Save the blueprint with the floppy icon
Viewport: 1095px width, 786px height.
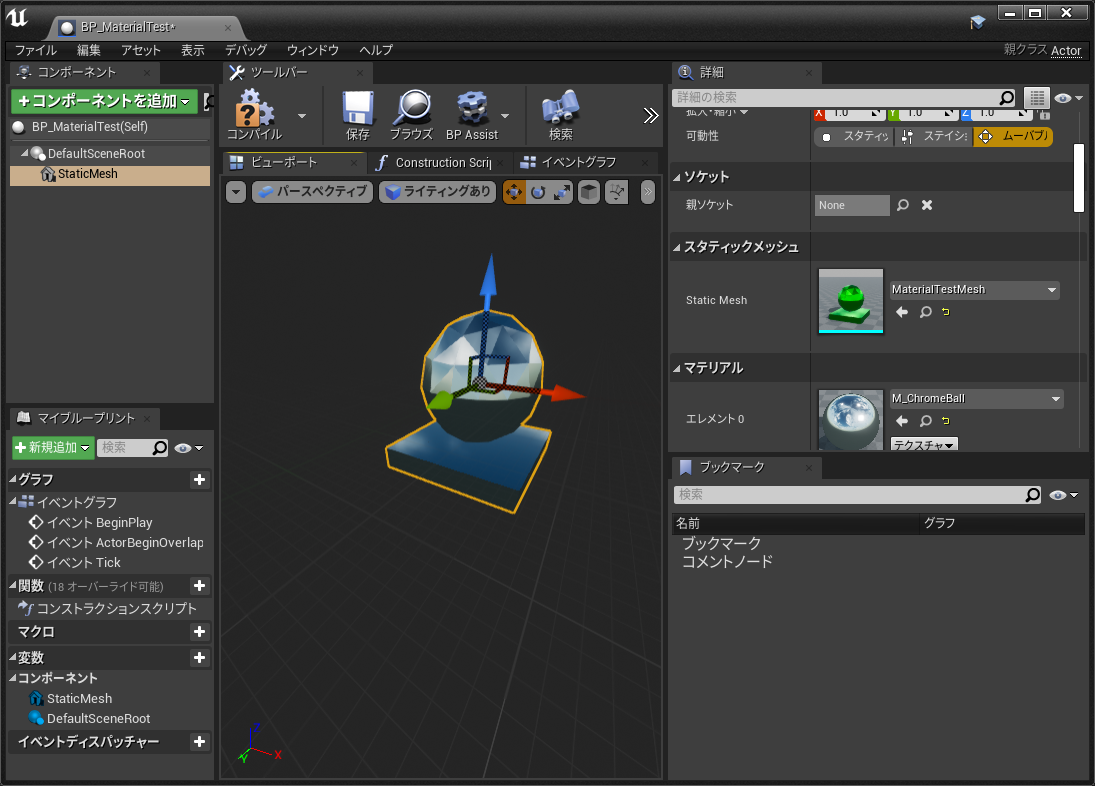[x=358, y=115]
